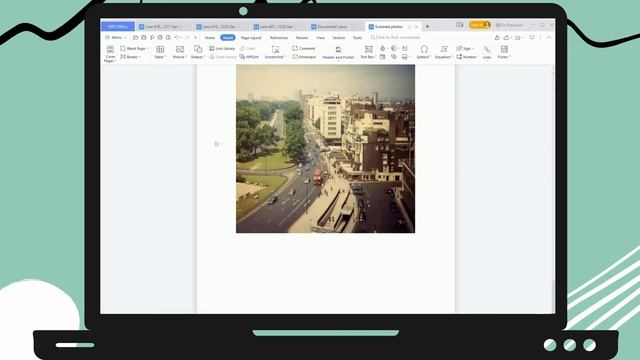Click the cloud sync icon near top right
Viewport: 640px width, 360px height.
click(x=507, y=38)
